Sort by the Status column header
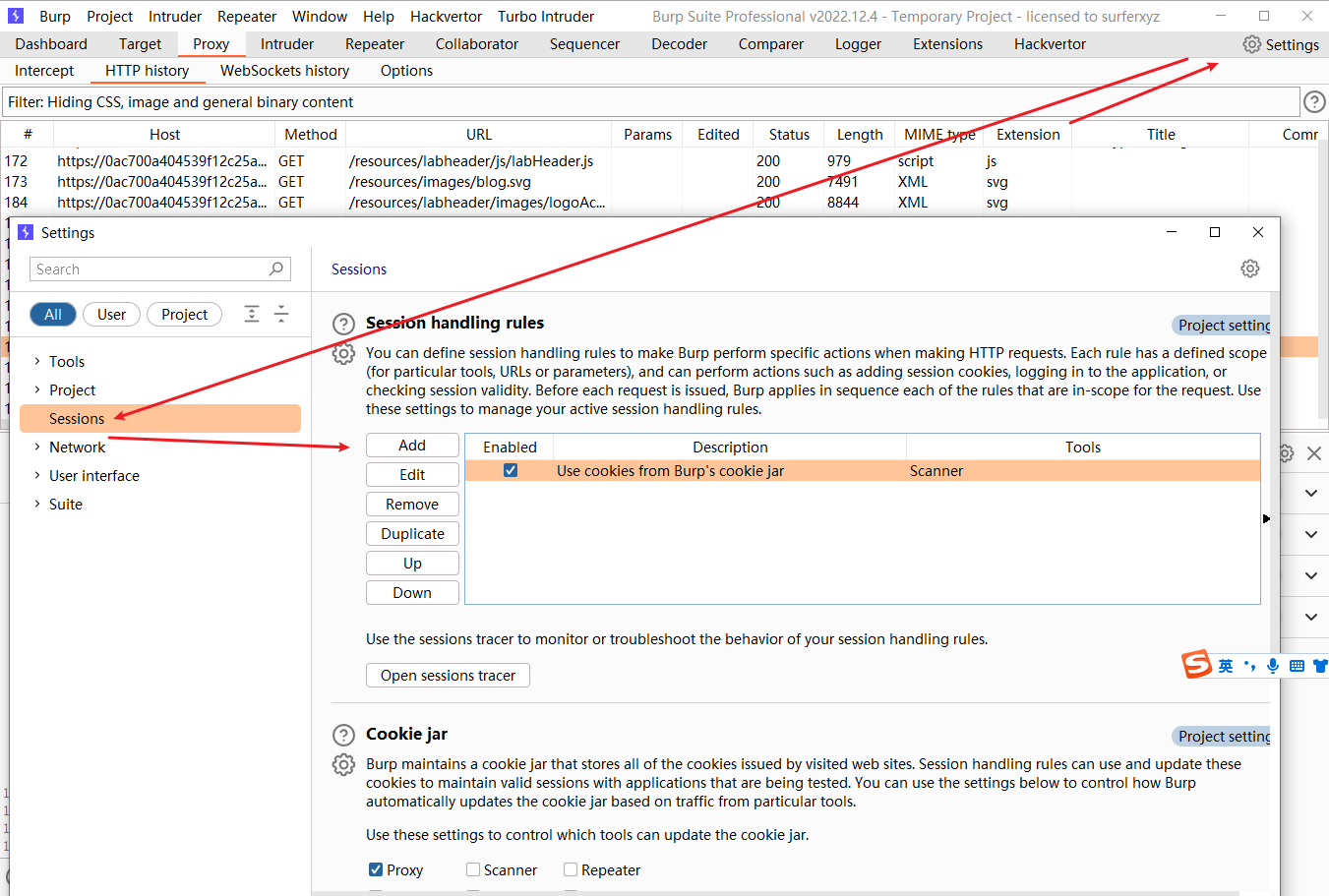This screenshot has width=1329, height=896. coord(789,135)
